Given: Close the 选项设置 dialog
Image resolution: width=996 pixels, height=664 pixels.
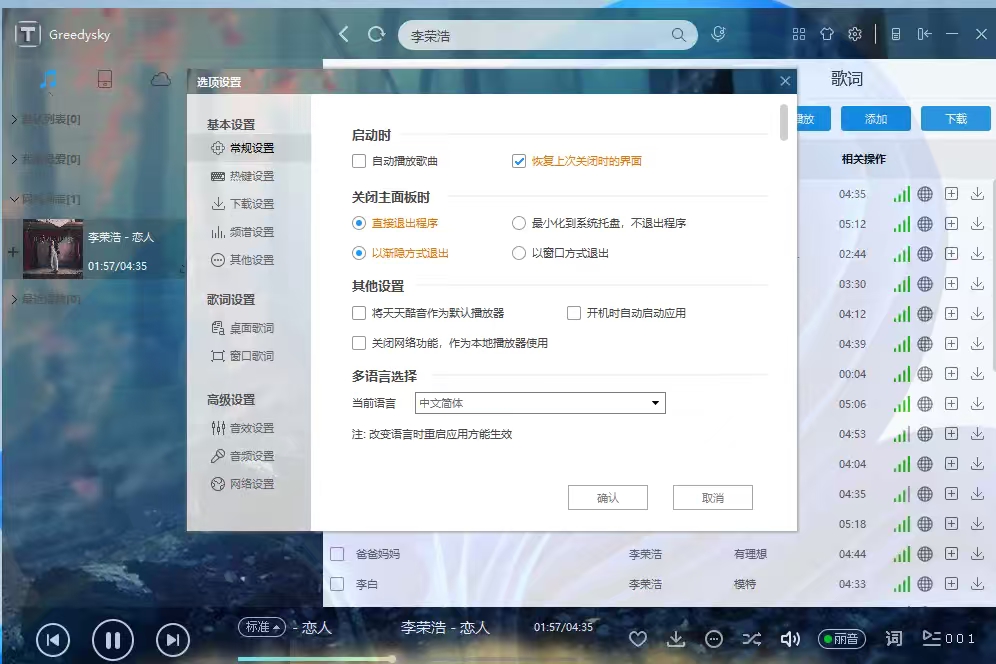Looking at the screenshot, I should [x=785, y=81].
